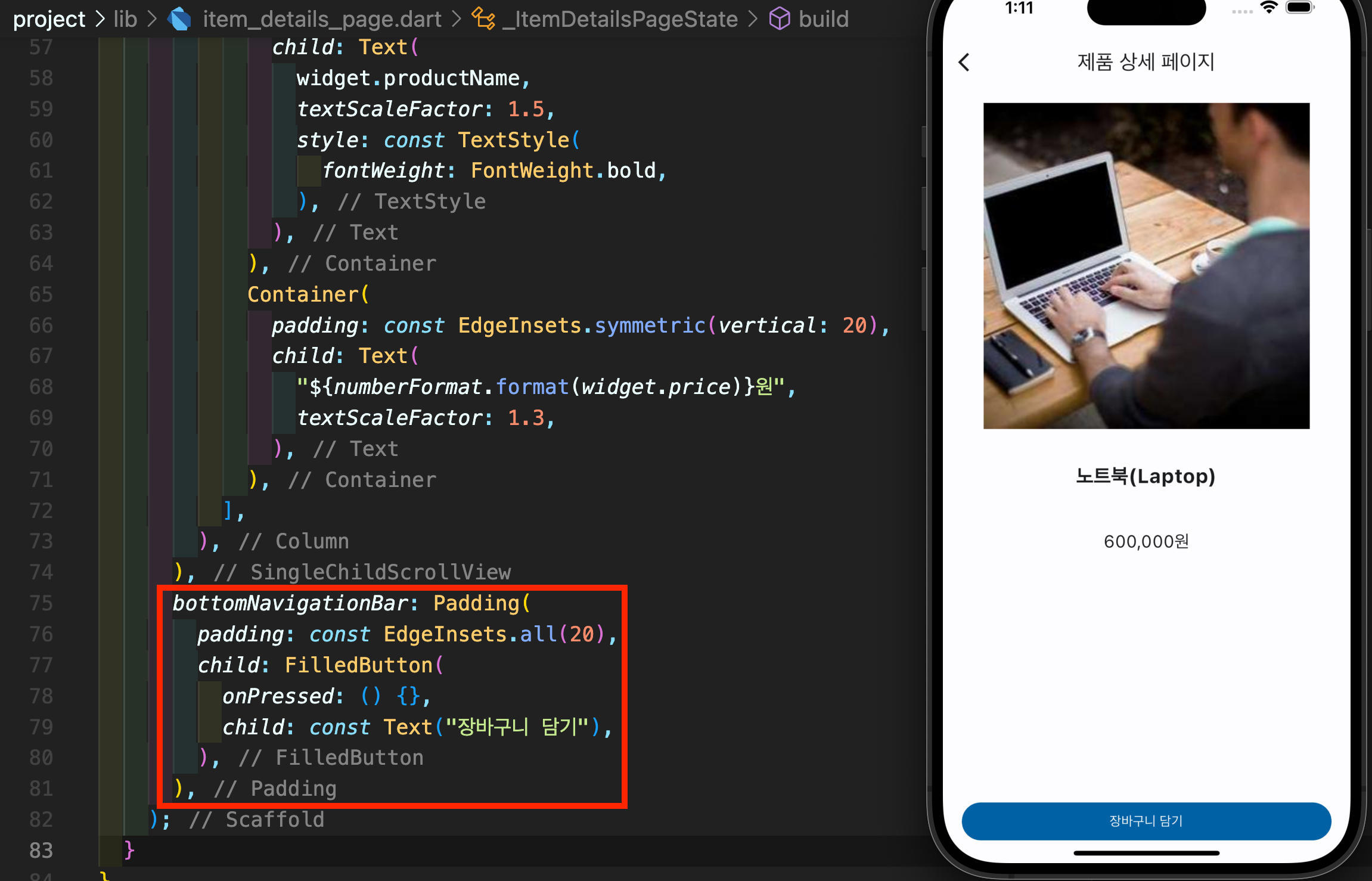Click the home indicator bar on phone
This screenshot has height=881, width=1372.
1146,853
